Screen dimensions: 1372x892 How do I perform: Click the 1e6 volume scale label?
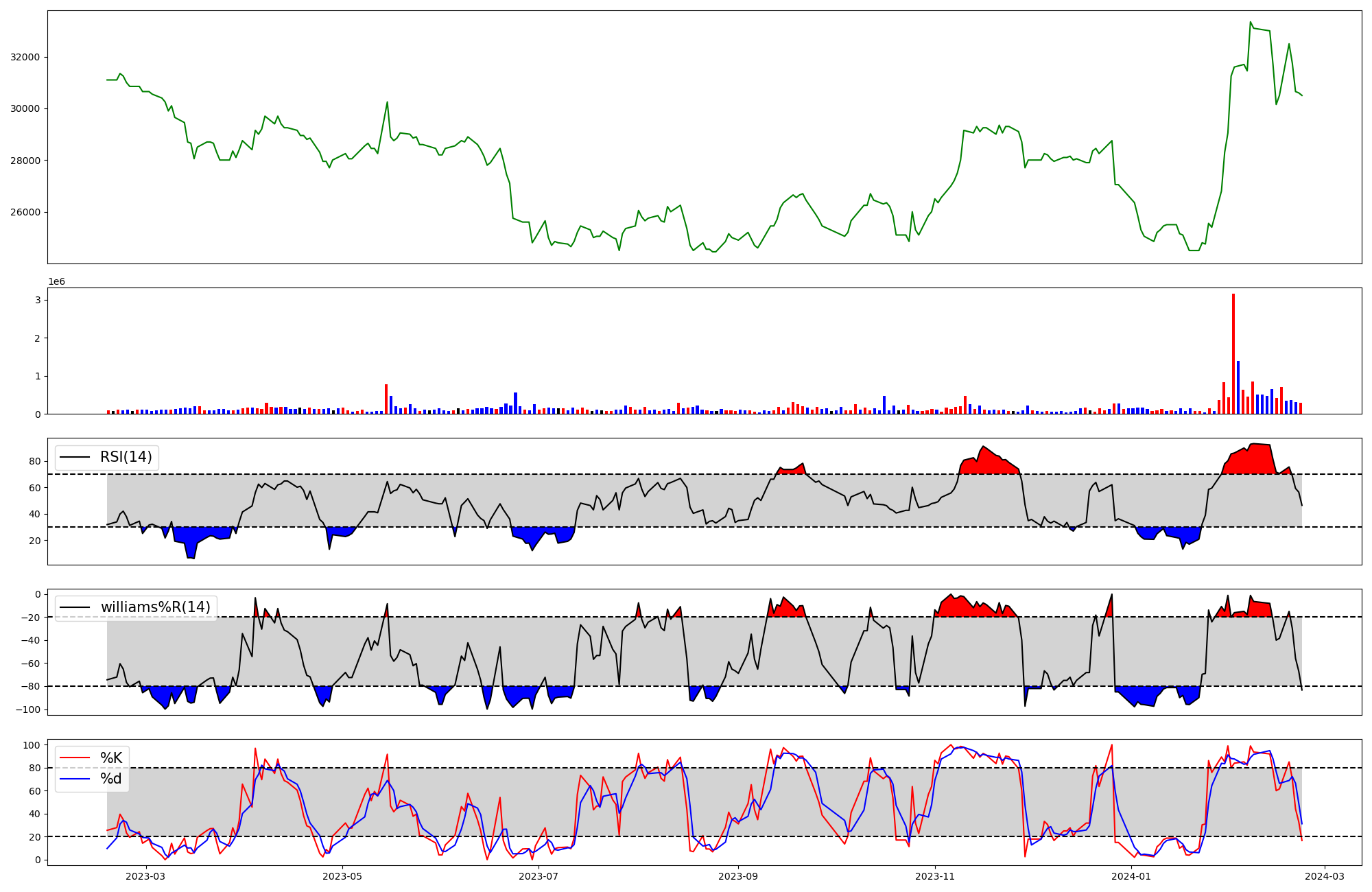pyautogui.click(x=56, y=282)
